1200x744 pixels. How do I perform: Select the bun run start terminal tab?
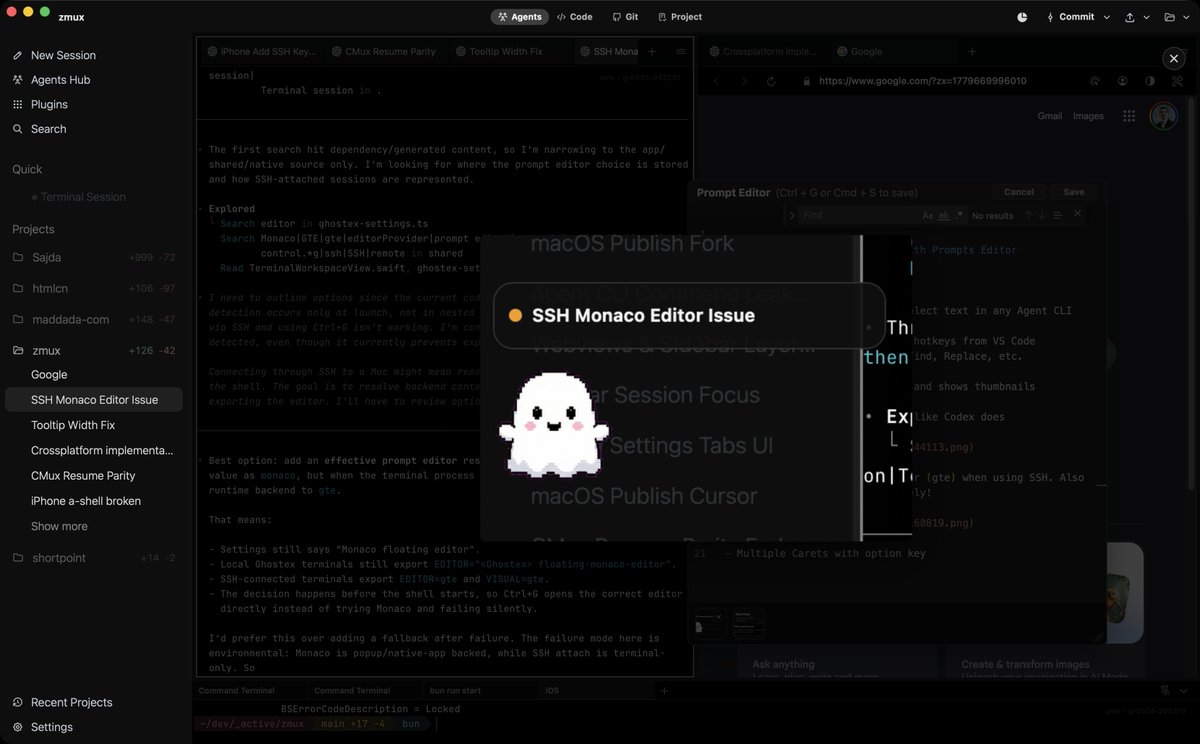point(480,690)
